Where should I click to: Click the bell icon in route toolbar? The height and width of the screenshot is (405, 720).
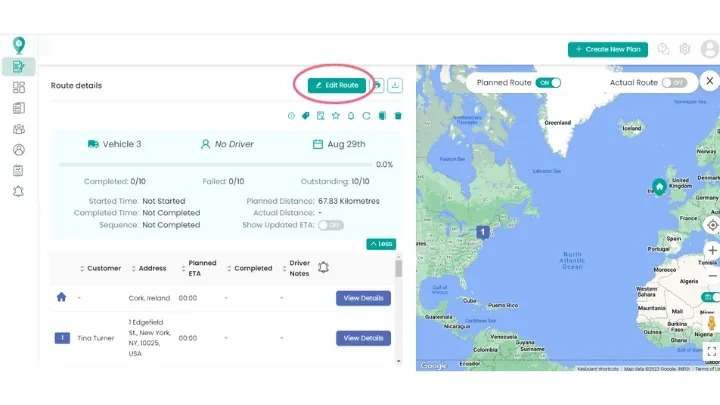352,116
